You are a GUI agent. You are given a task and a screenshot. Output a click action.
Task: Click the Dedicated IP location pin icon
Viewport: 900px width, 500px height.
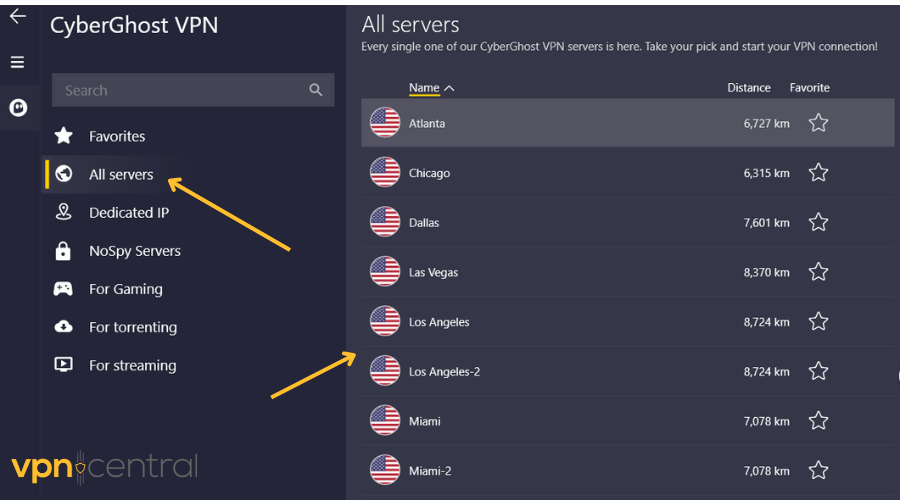(63, 212)
